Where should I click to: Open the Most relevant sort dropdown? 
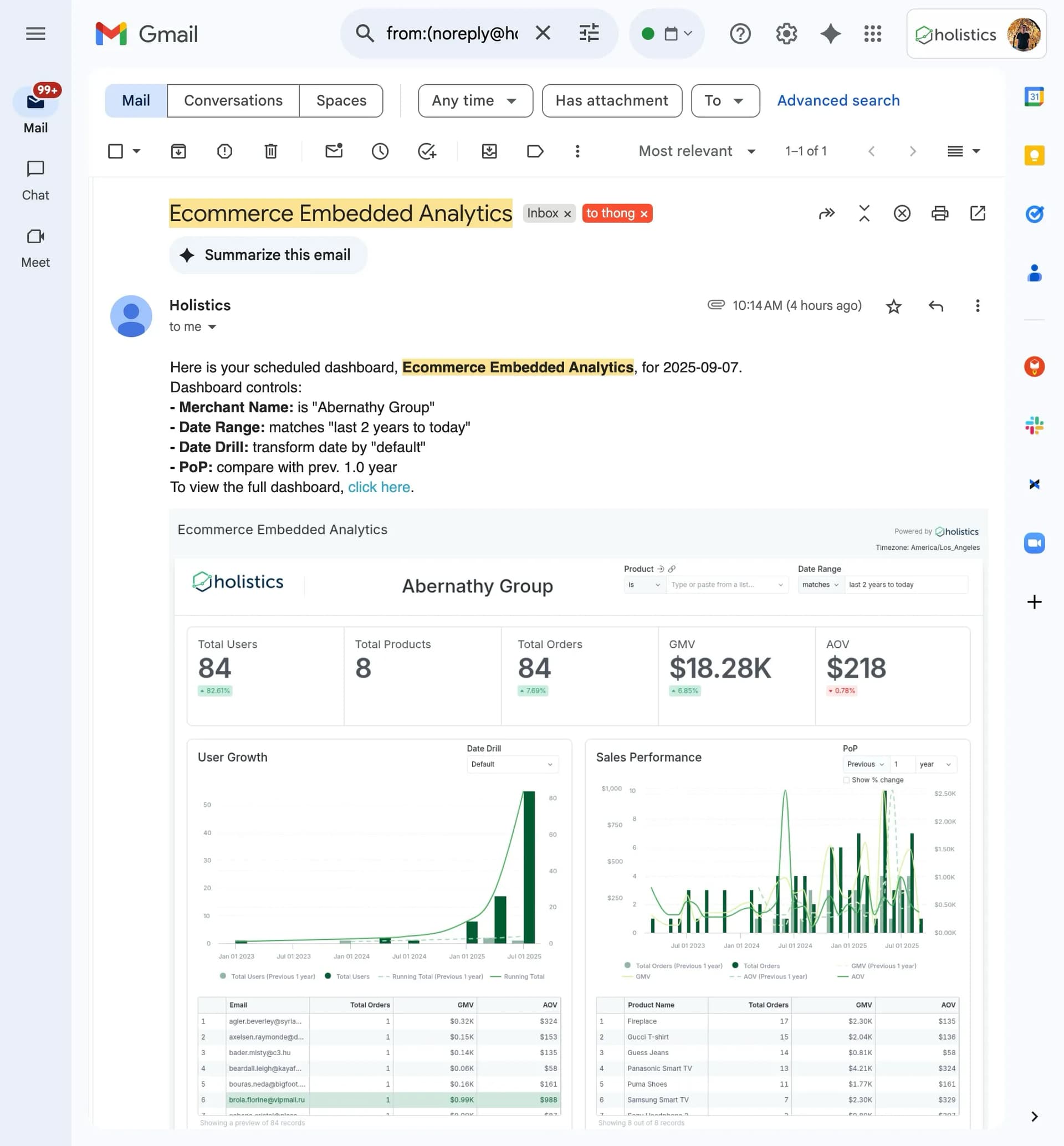tap(697, 151)
